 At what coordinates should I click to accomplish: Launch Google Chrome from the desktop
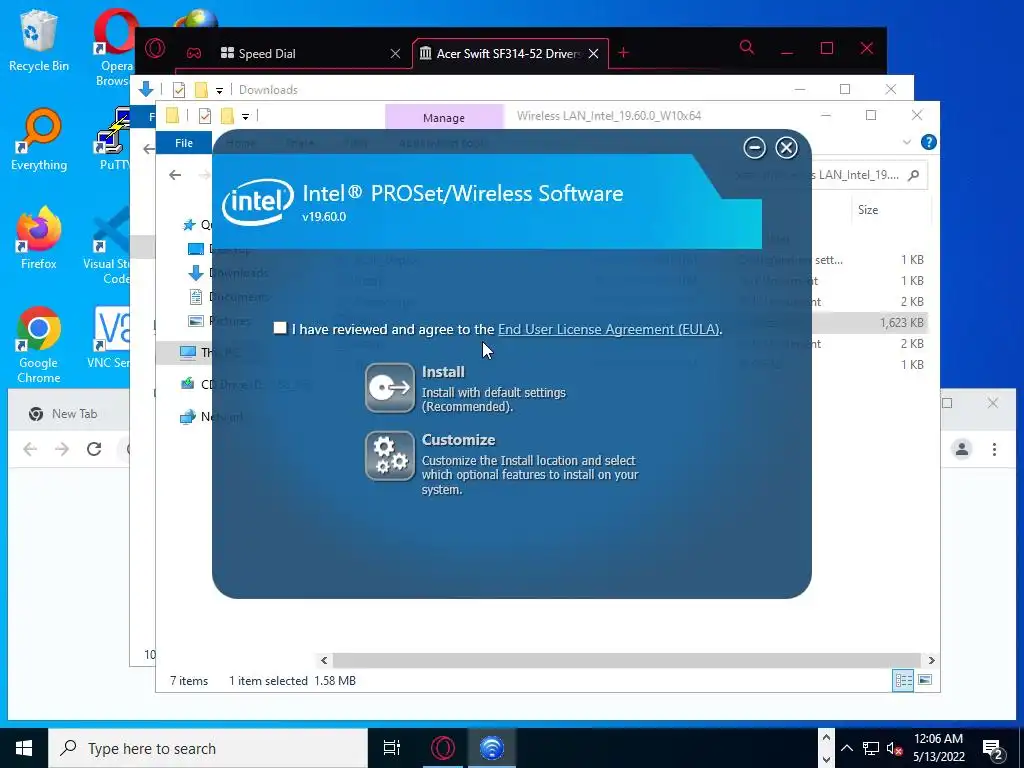(39, 345)
